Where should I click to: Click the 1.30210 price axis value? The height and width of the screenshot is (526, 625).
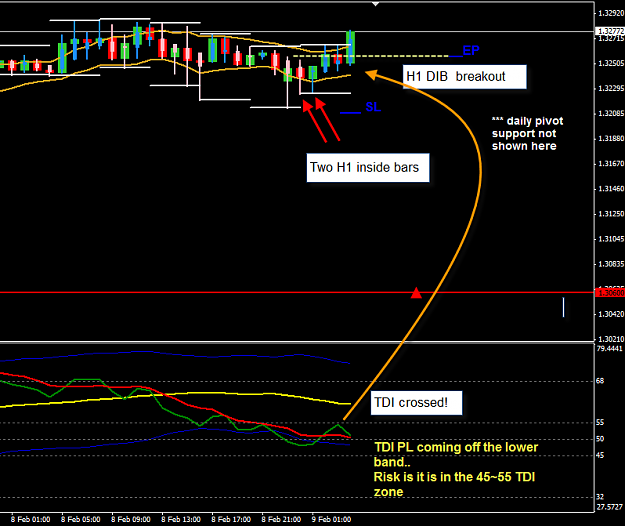point(611,340)
